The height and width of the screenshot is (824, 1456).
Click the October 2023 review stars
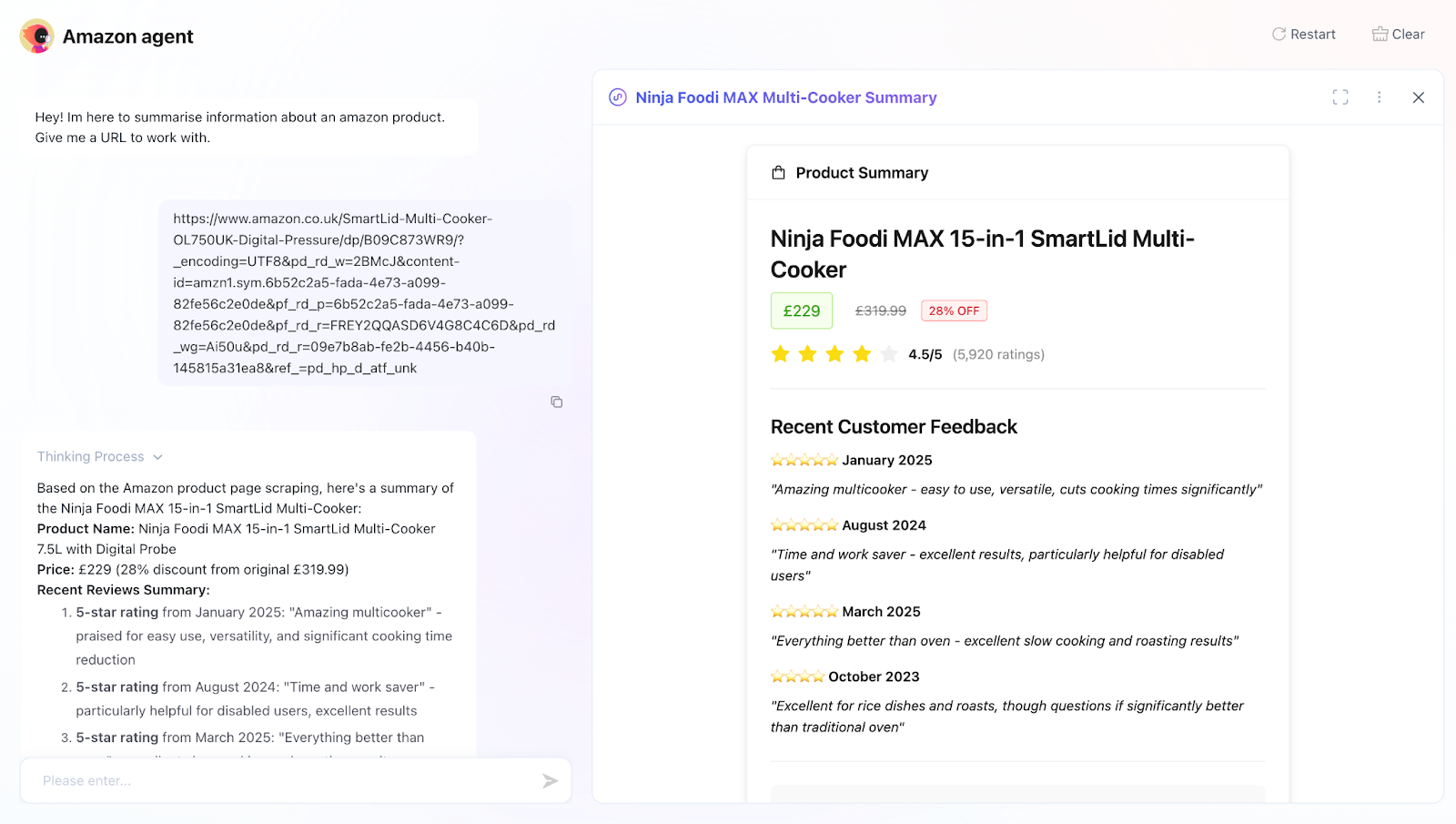[797, 676]
